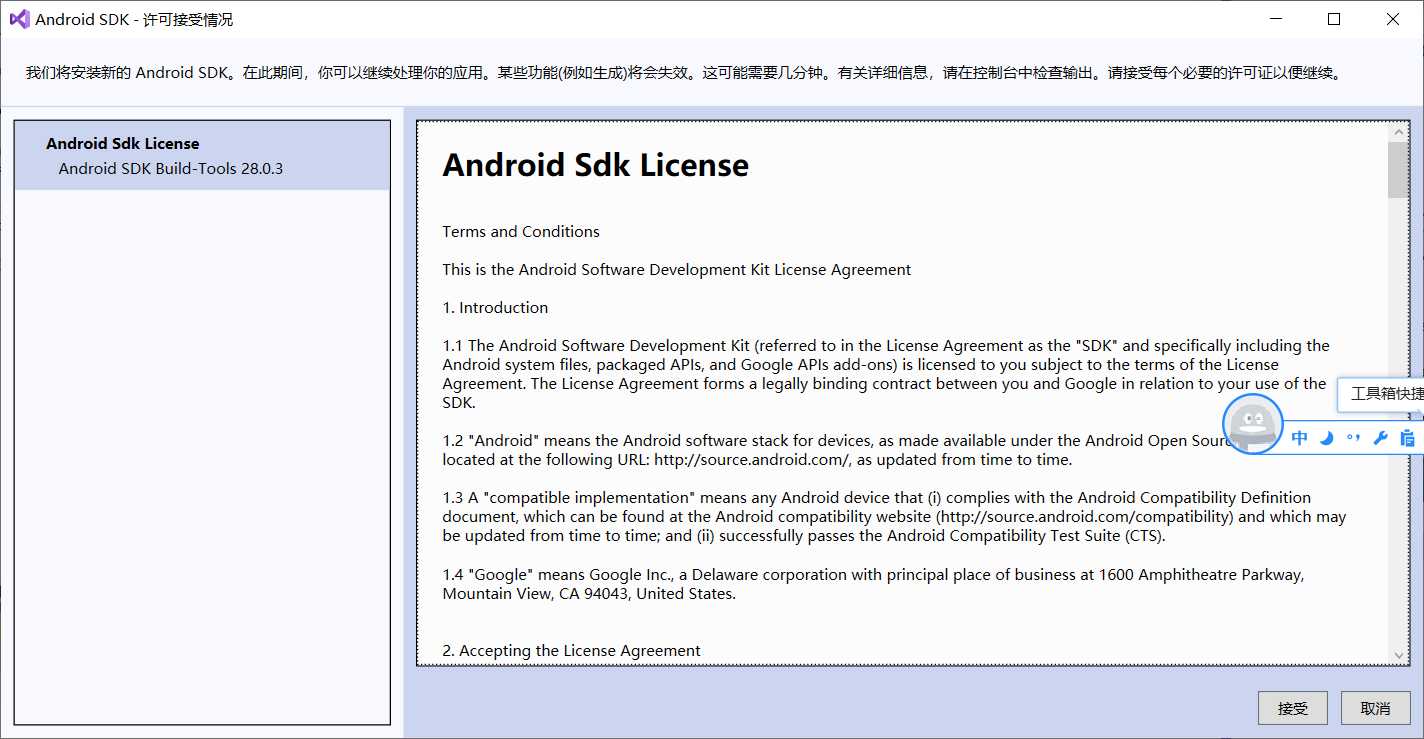1424x739 pixels.
Task: Click the license scrollbar down arrow
Action: (x=1398, y=655)
